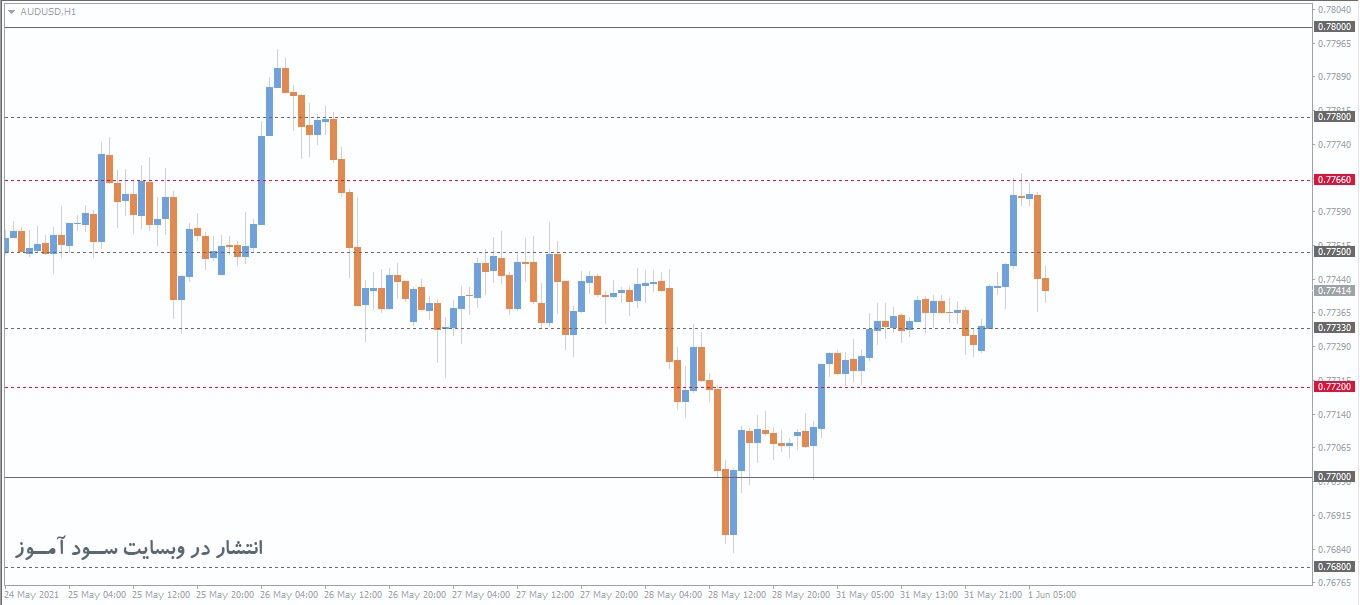
Task: Click the 31 May 05:00 time label
Action: (865, 594)
